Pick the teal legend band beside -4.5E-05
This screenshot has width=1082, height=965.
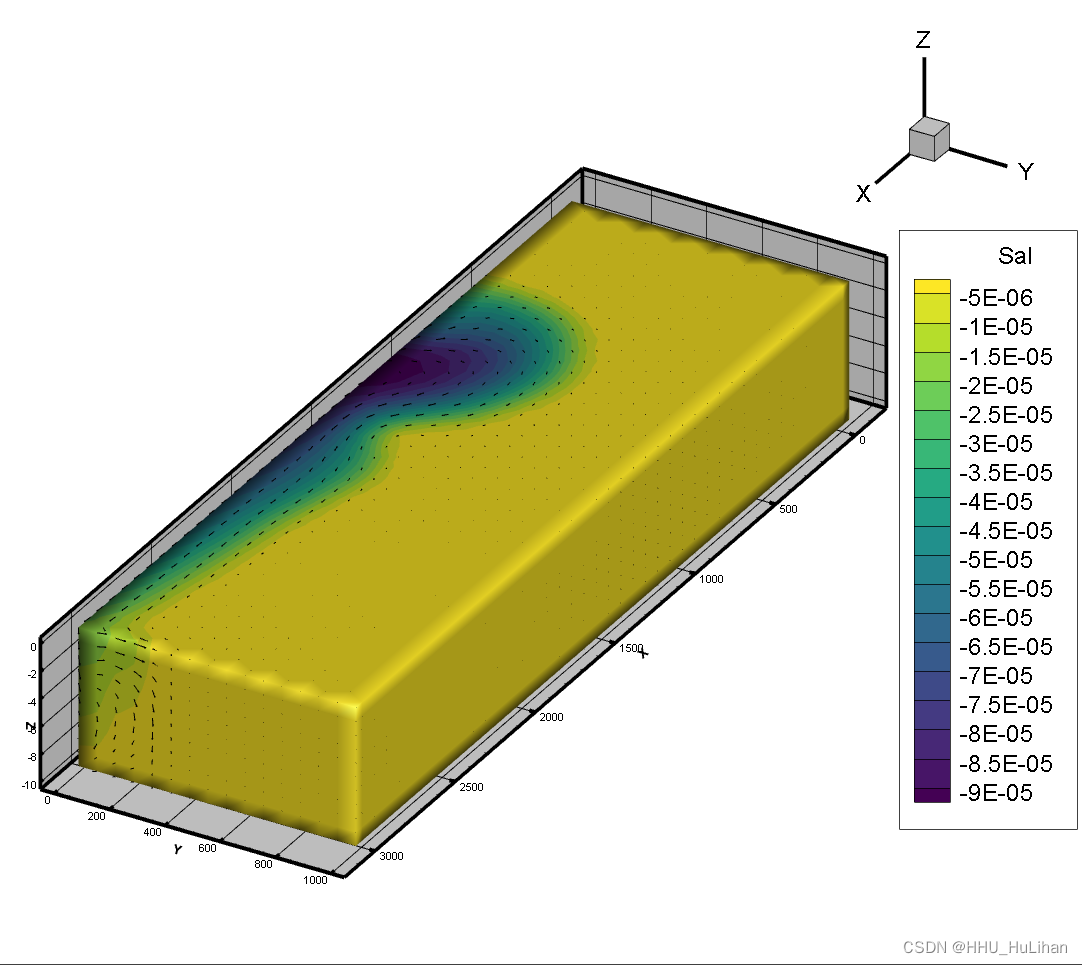(x=932, y=540)
